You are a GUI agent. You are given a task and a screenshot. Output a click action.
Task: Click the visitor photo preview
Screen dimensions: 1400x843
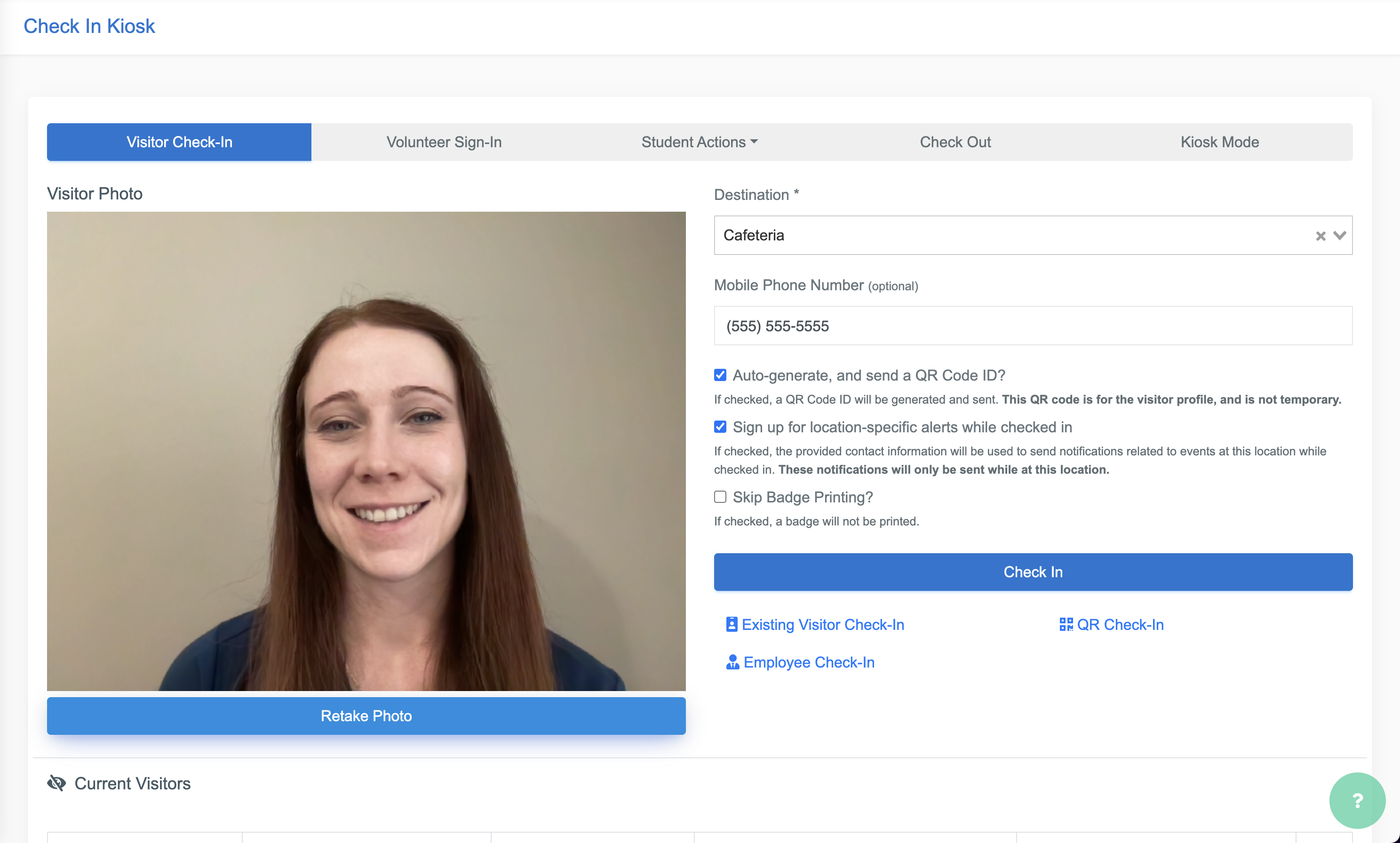click(366, 451)
